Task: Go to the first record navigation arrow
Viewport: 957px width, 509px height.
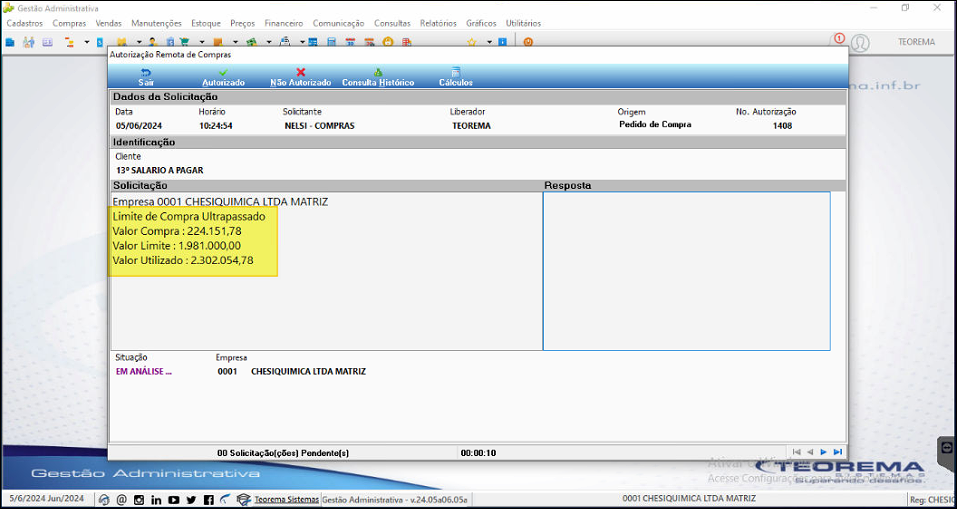Action: tap(796, 452)
